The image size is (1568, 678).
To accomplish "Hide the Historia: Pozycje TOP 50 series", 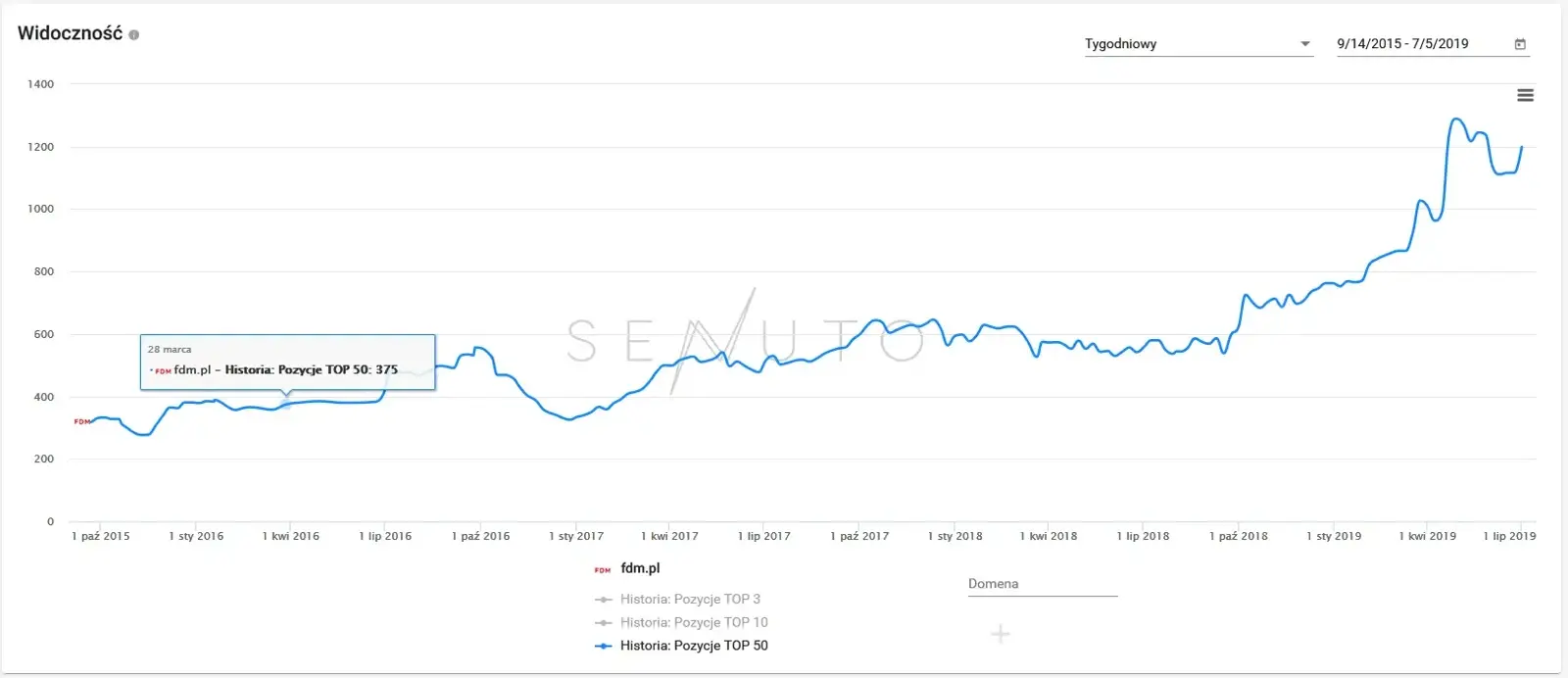I will click(x=694, y=646).
